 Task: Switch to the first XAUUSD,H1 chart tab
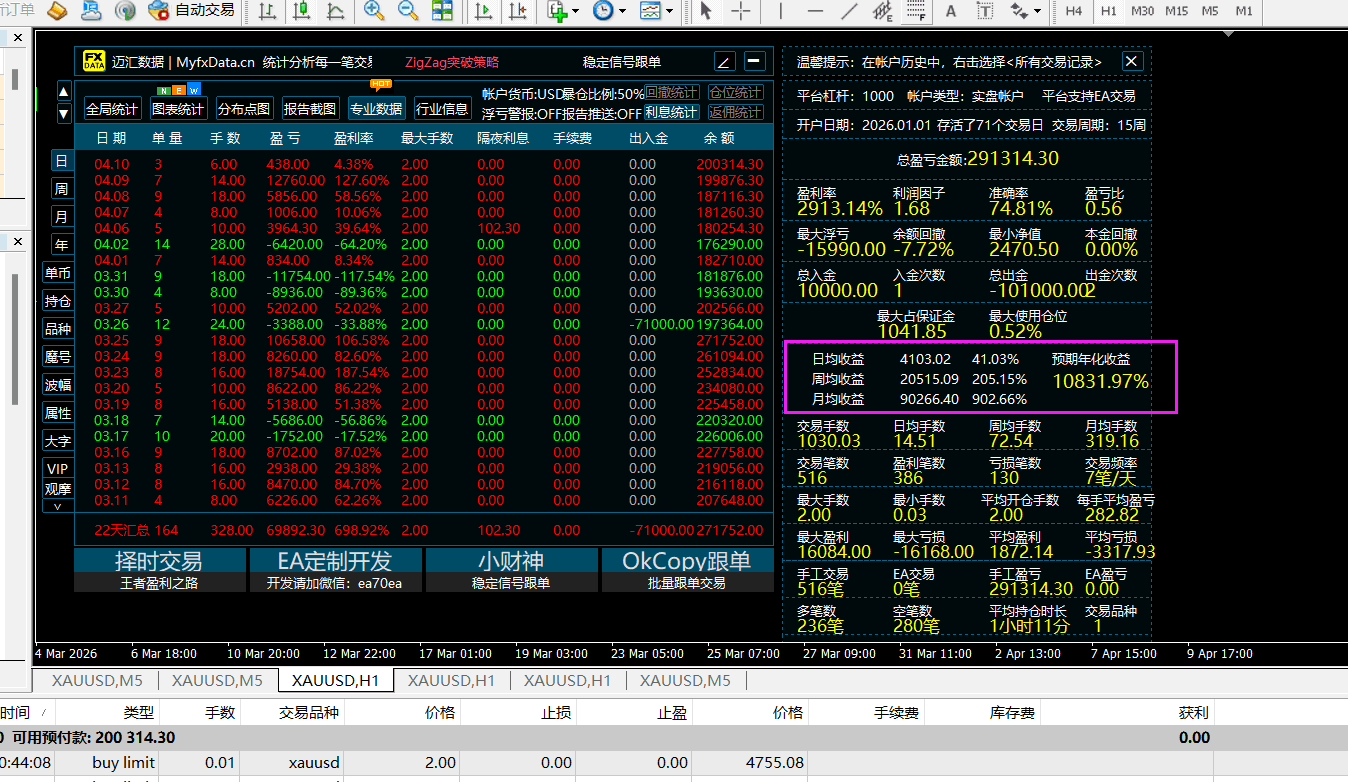click(x=336, y=681)
